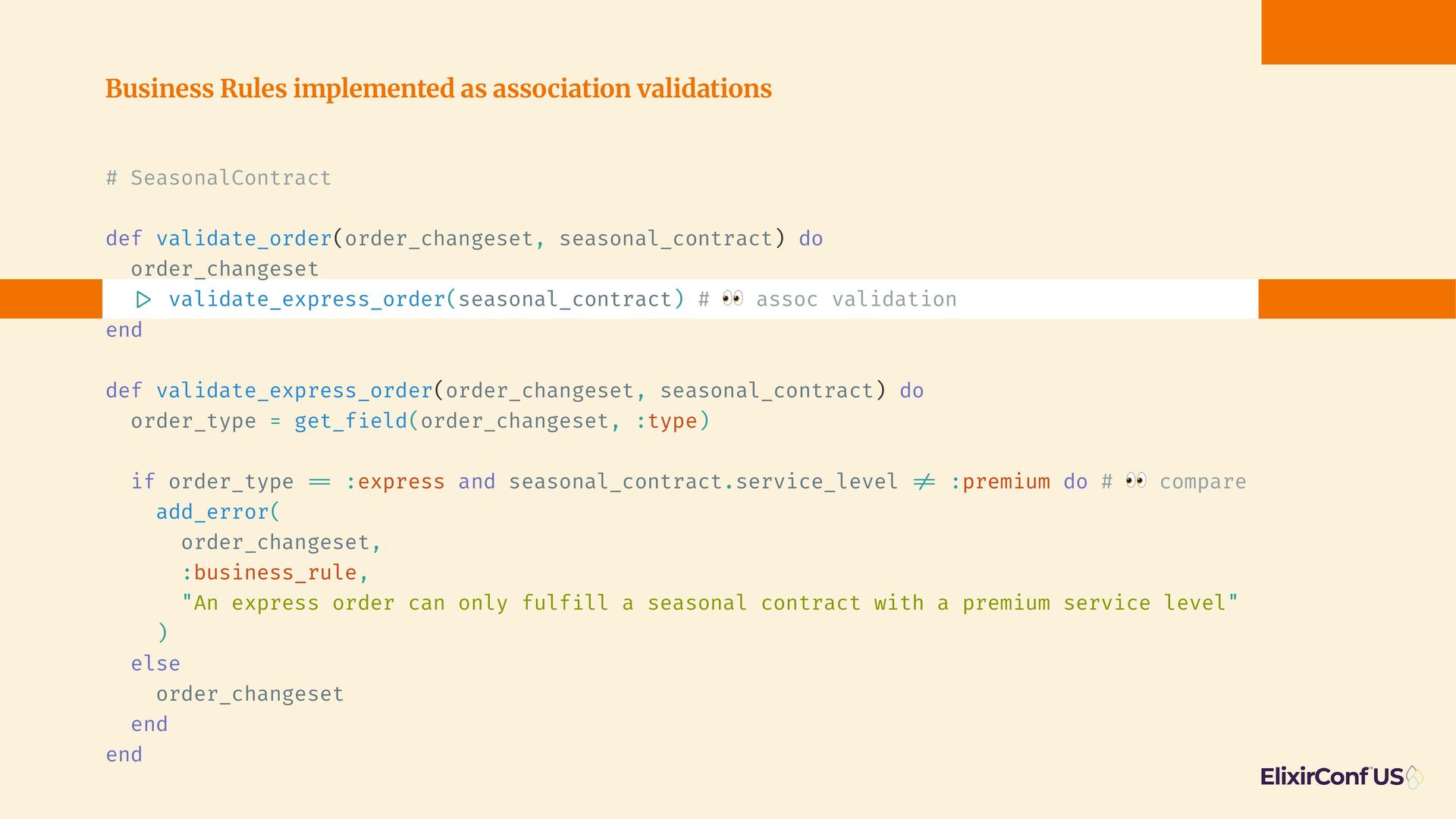Viewport: 1456px width, 819px height.
Task: Click the droplet icon beside ElixirConf US
Action: point(1414,777)
